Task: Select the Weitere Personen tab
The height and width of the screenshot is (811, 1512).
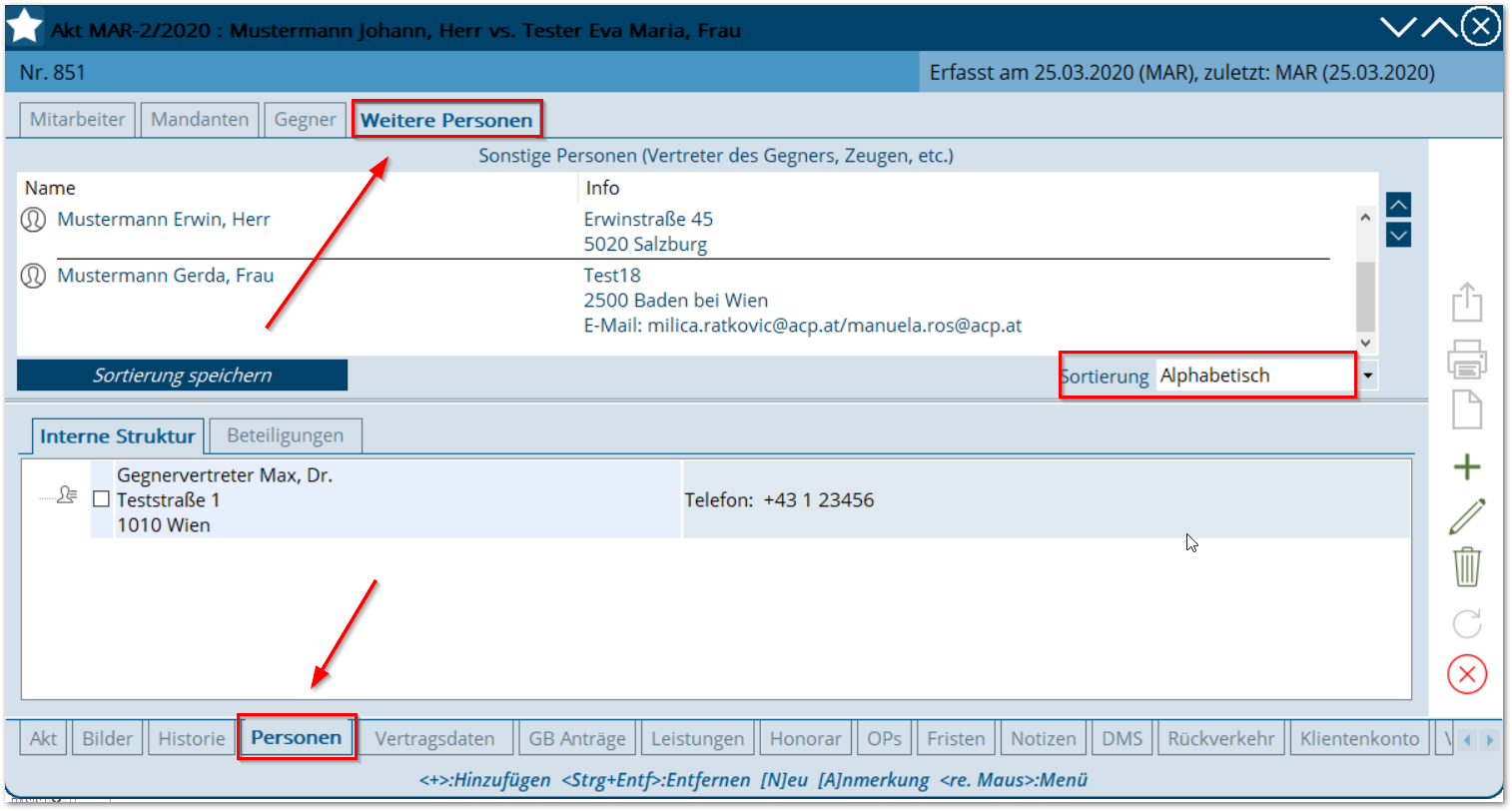Action: click(446, 120)
